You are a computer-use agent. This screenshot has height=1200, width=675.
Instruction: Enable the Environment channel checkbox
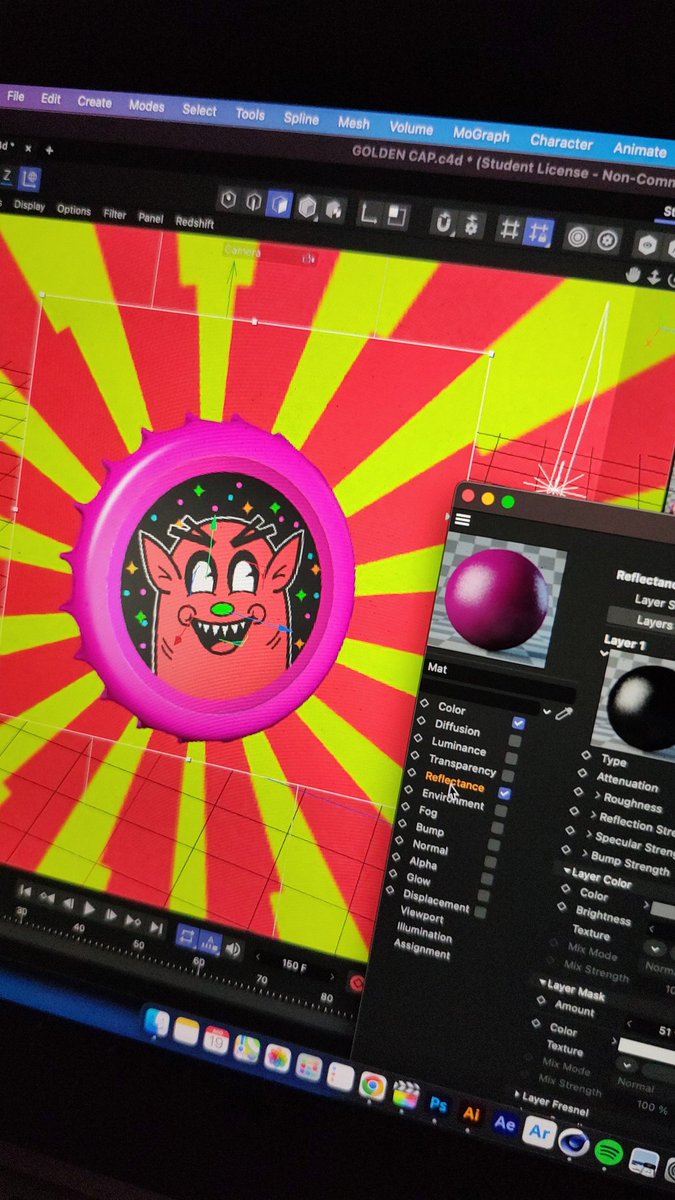[x=500, y=811]
